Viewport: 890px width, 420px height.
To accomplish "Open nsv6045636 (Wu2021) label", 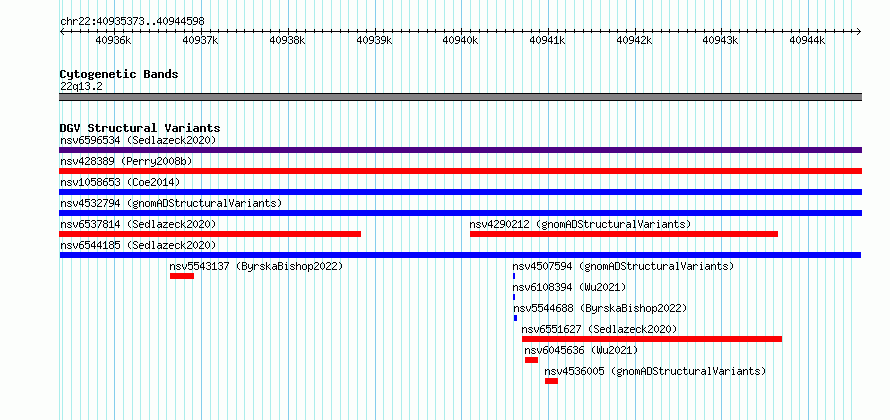I will (x=581, y=350).
